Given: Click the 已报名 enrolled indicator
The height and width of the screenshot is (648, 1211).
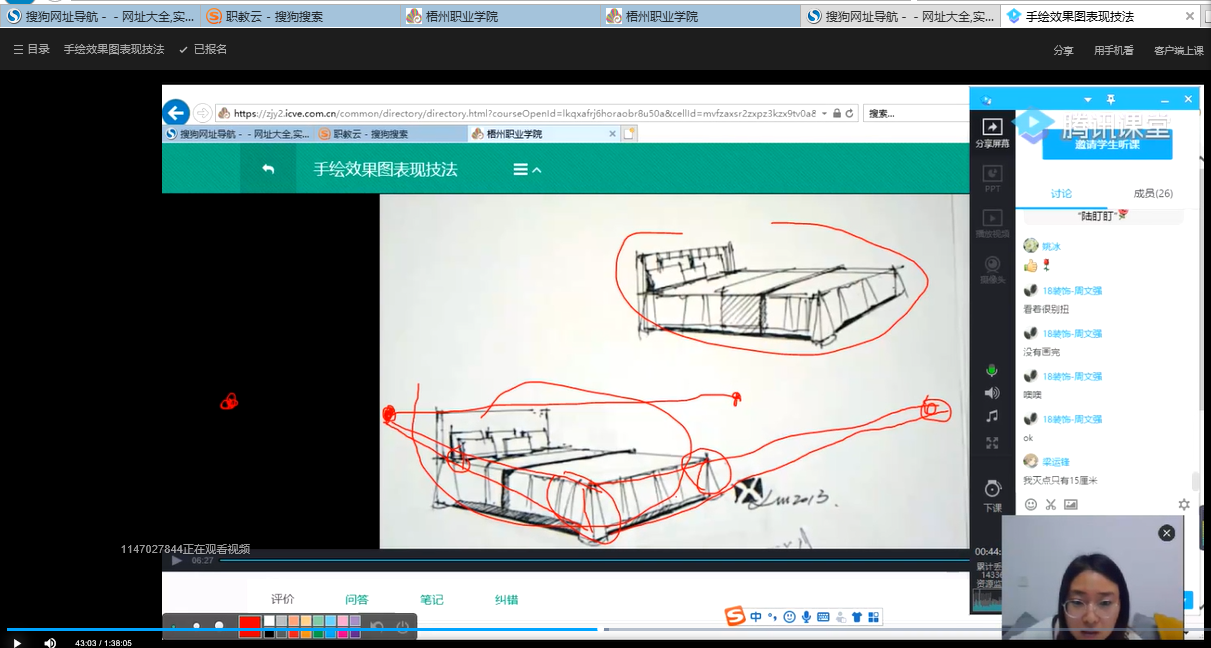Looking at the screenshot, I should 203,49.
